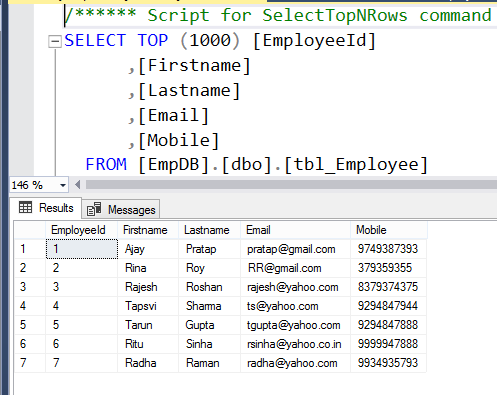Image resolution: width=497 pixels, height=395 pixels.
Task: Click the mobile '9294847944'
Action: pos(388,306)
